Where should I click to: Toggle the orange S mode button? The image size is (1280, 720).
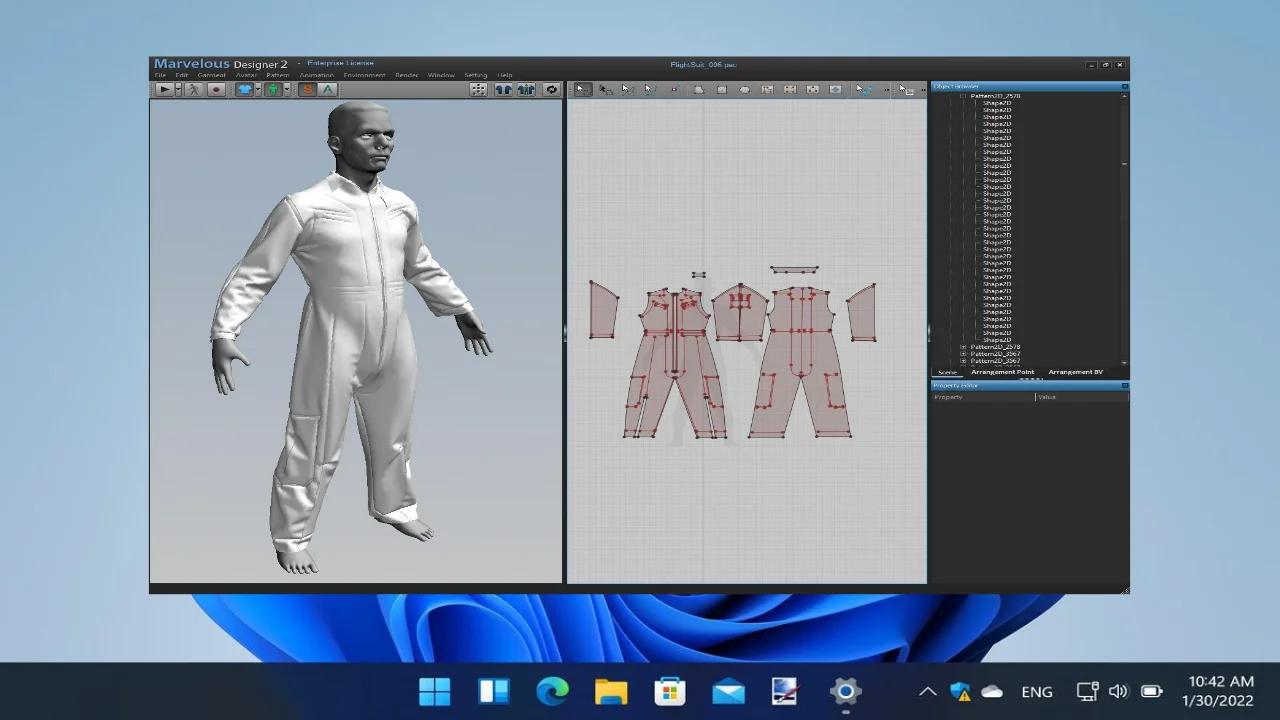click(308, 89)
